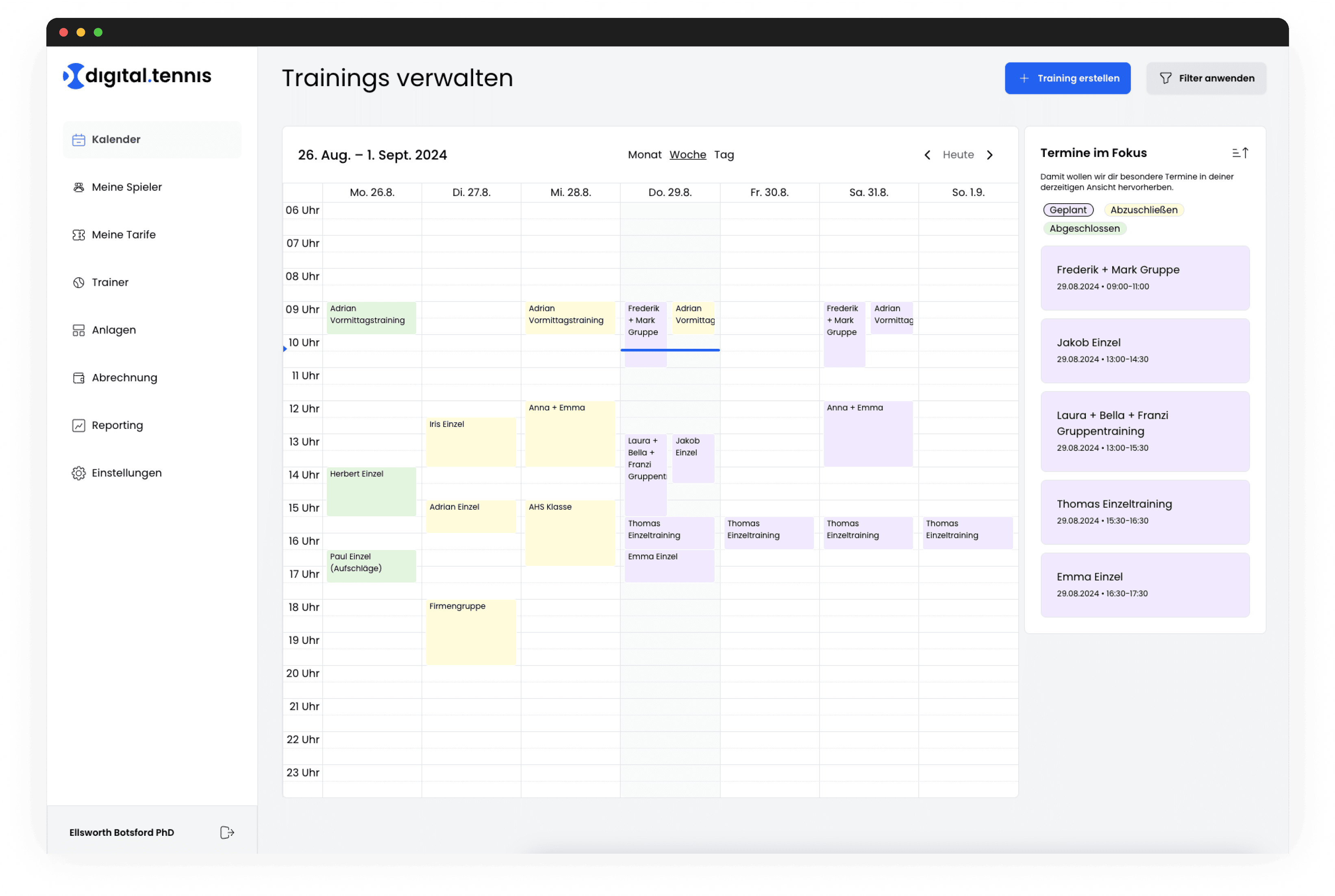Open Meine Spieler in sidebar
1335x896 pixels.
point(152,187)
